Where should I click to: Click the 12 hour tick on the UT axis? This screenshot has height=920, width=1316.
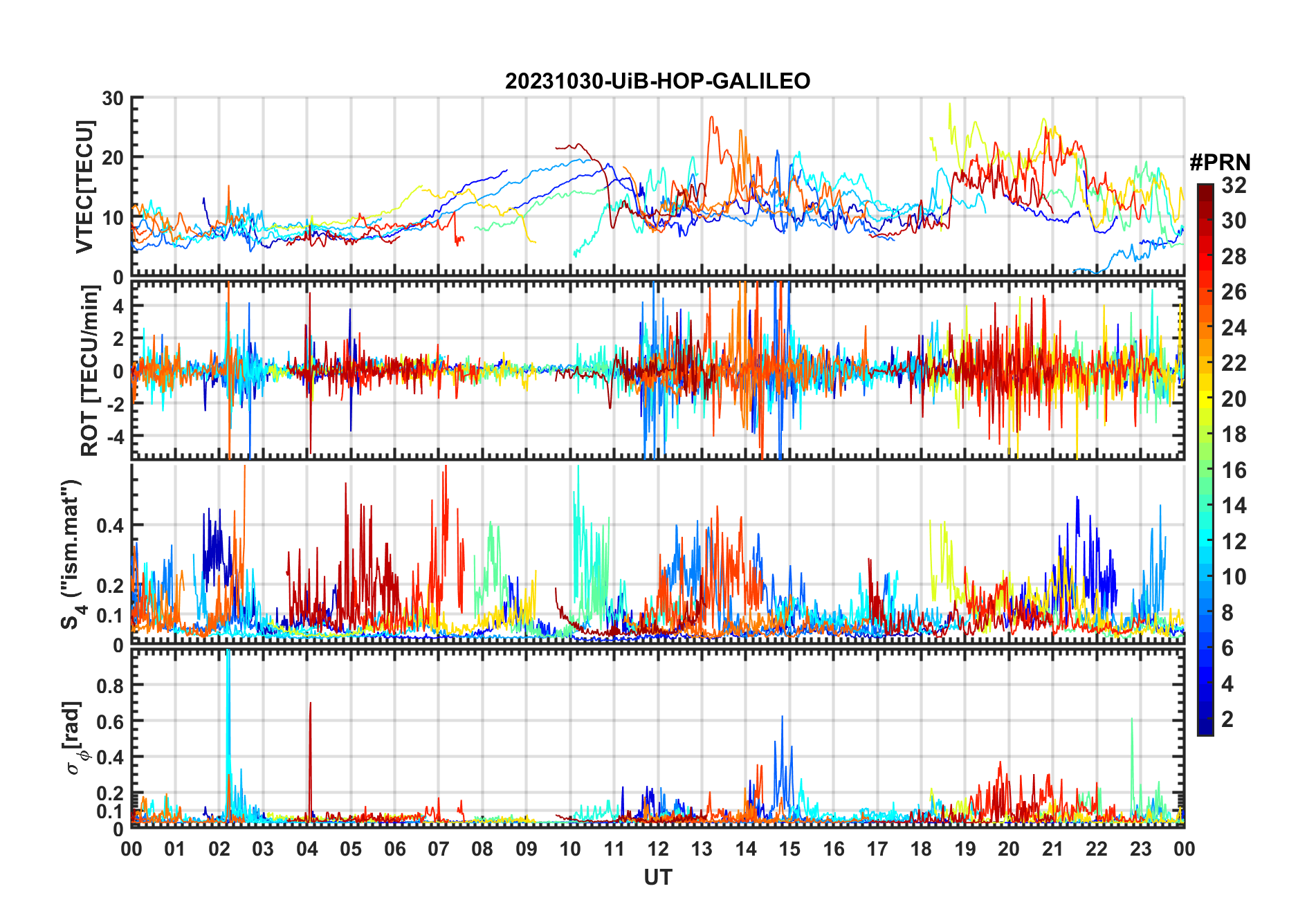click(x=657, y=849)
